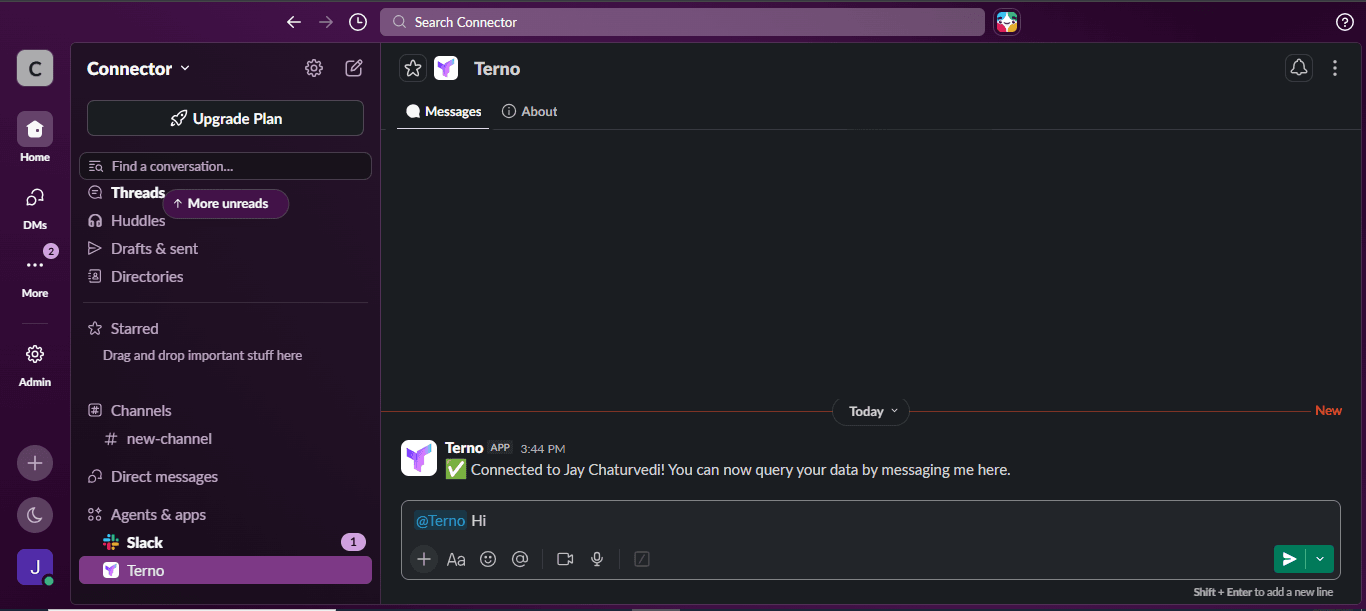Open the Slack AI colorful icon beside search
Screen dimensions: 1366x611
1006,22
